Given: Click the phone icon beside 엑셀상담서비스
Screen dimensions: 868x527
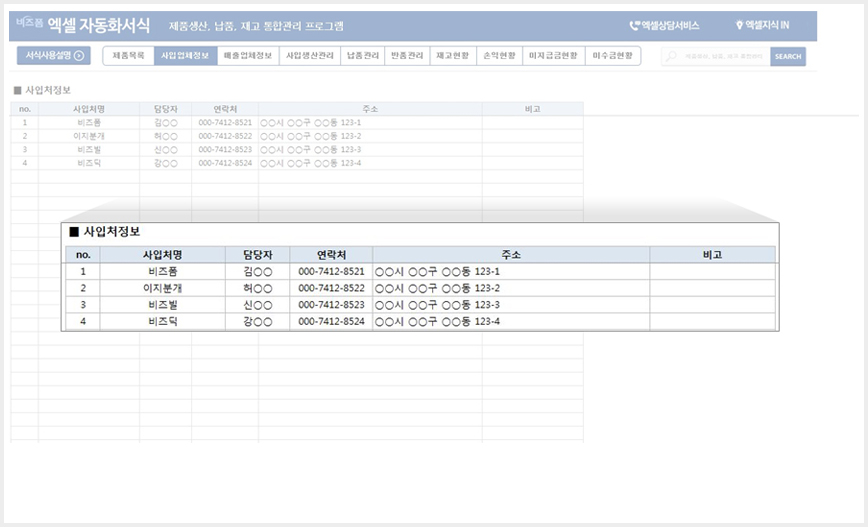Looking at the screenshot, I should click(x=634, y=25).
